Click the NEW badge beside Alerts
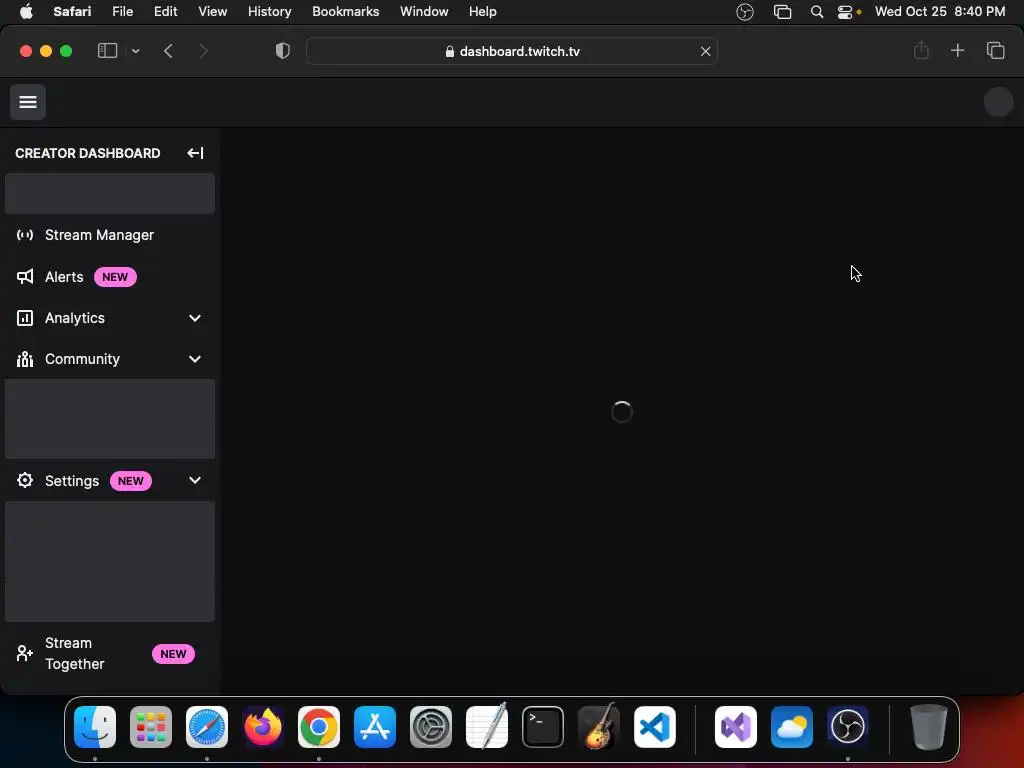The image size is (1024, 768). (x=115, y=277)
